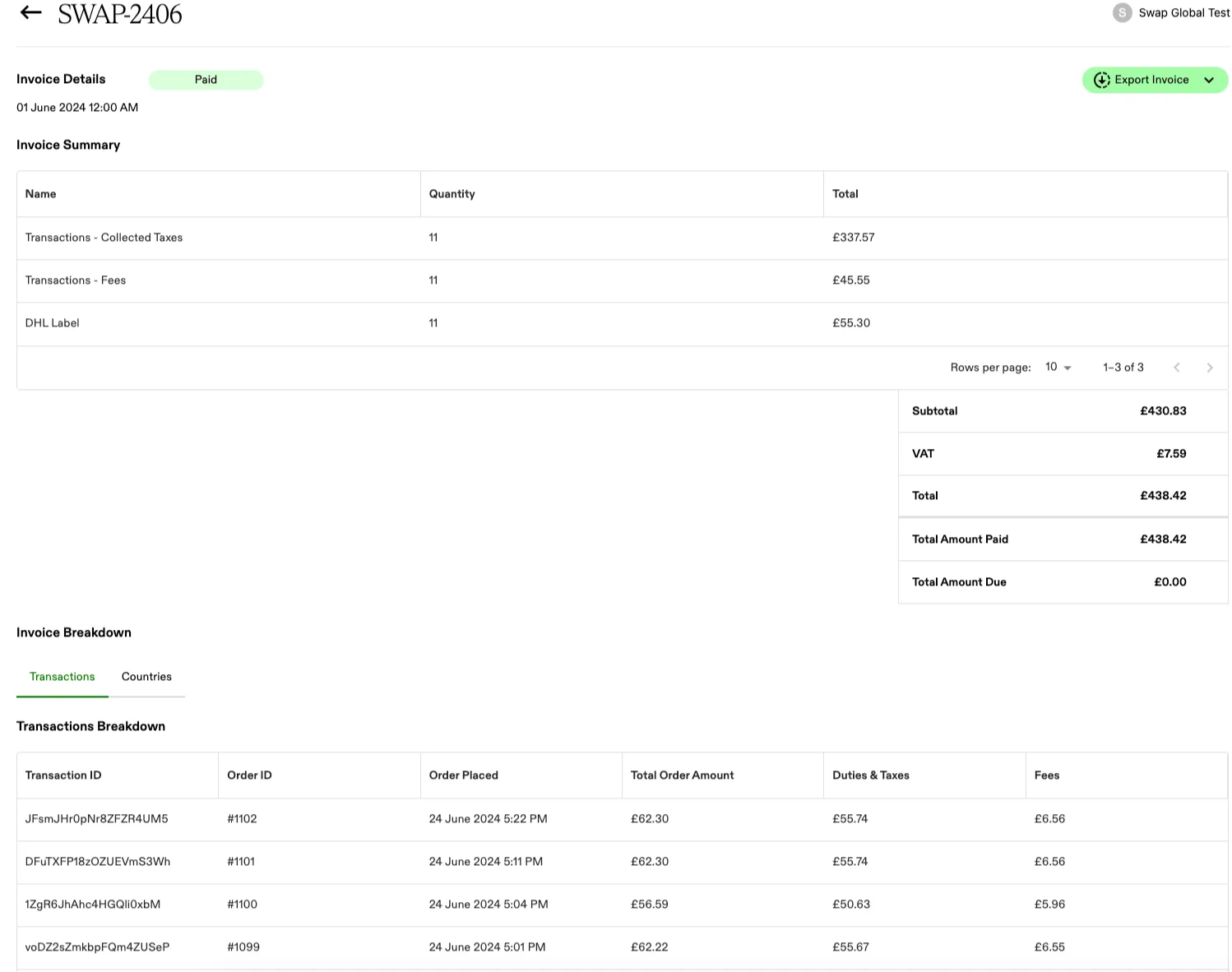Screen dimensions: 1232x972
Task: Click the Swap Global Test account name
Action: pyautogui.click(x=1184, y=12)
